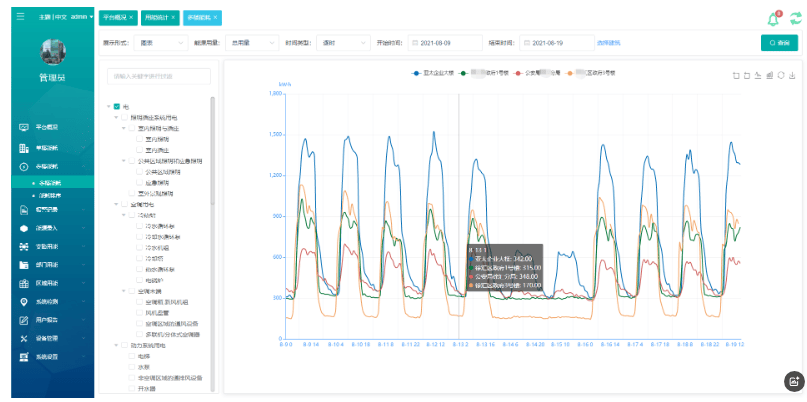Viewport: 807px width, 402px height.
Task: Check the 冷却塔 checkbox in tree
Action: tap(139, 258)
